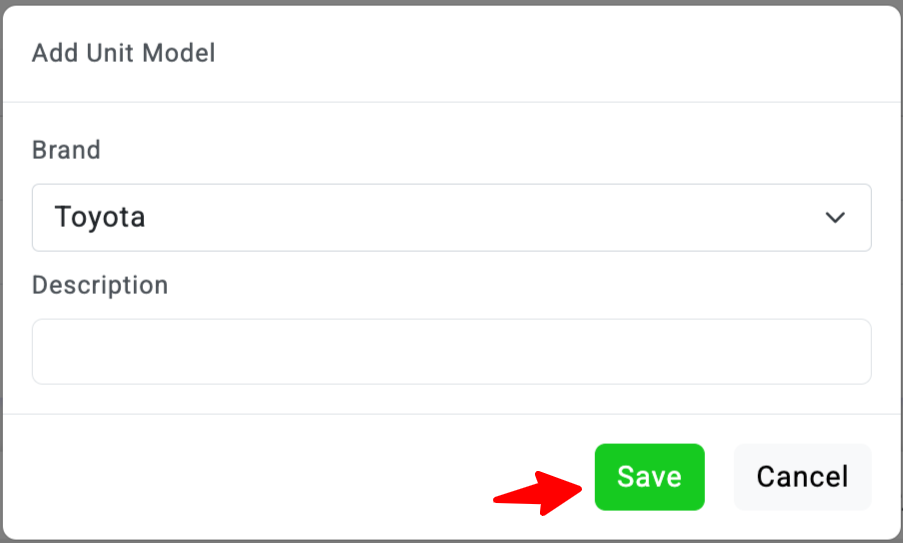Click the word Save on green button

click(x=649, y=477)
